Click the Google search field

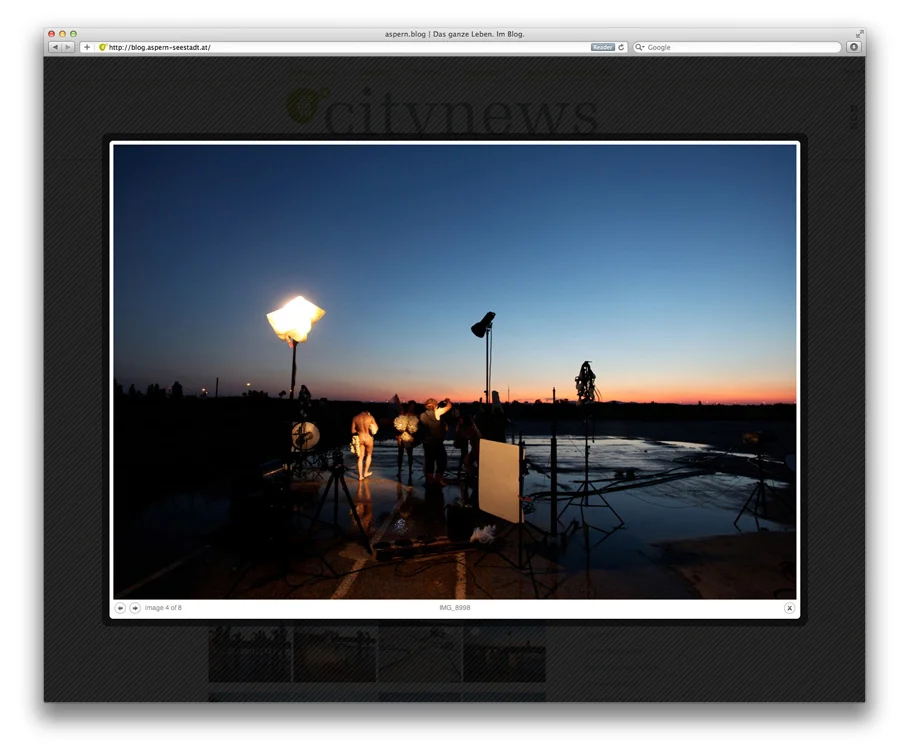(x=737, y=47)
